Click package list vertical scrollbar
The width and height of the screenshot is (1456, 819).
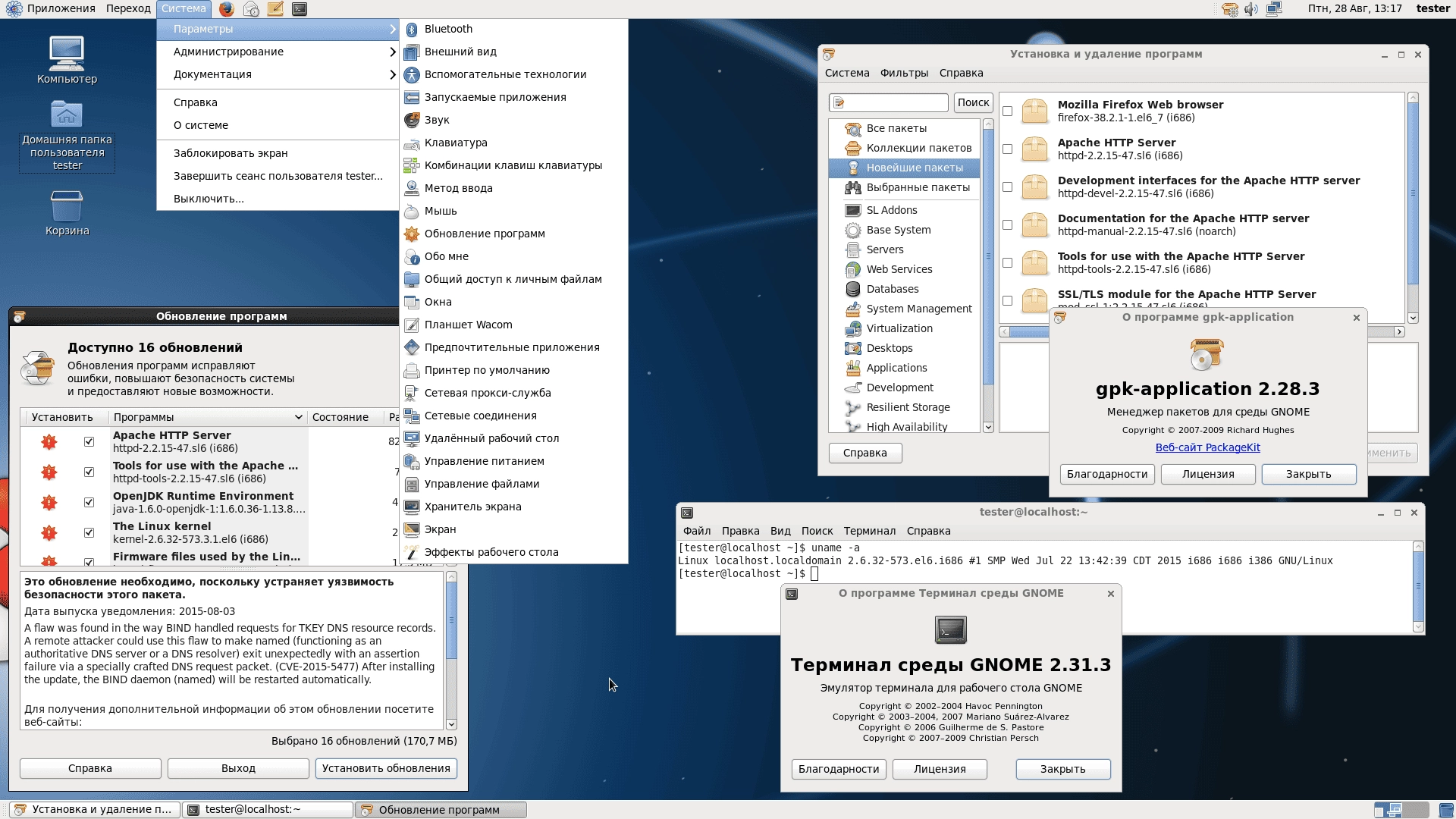tap(1413, 208)
